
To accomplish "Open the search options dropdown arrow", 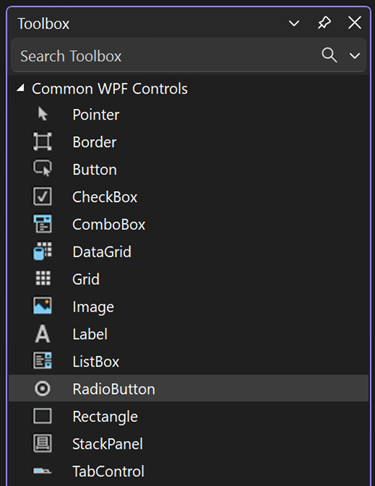I will (355, 55).
